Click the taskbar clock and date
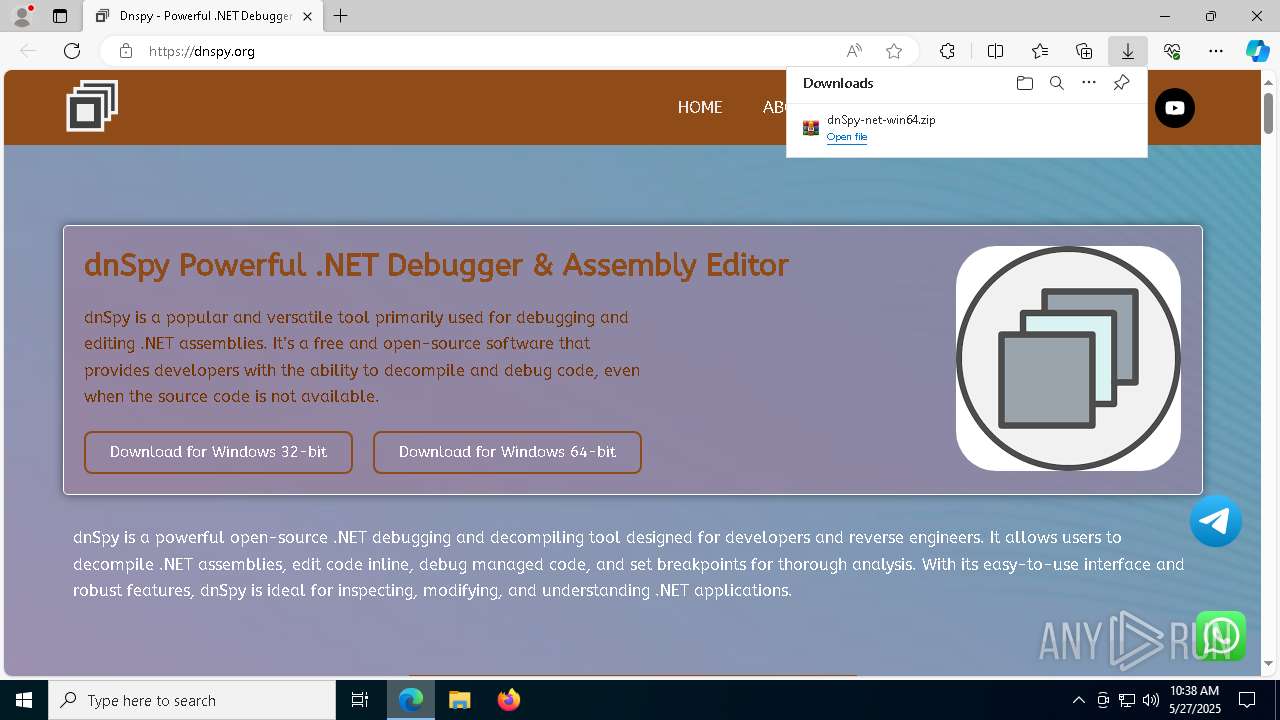Viewport: 1280px width, 720px height. [x=1194, y=700]
